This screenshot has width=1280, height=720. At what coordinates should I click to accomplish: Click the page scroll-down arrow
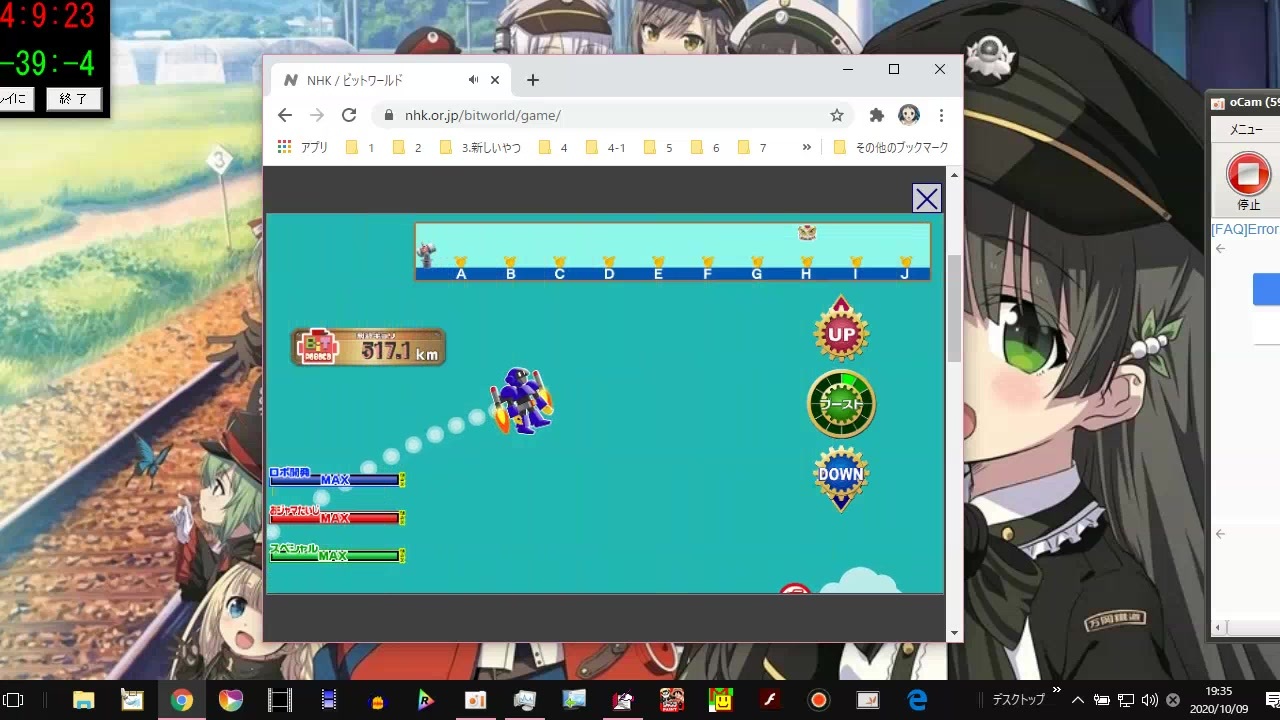click(954, 632)
